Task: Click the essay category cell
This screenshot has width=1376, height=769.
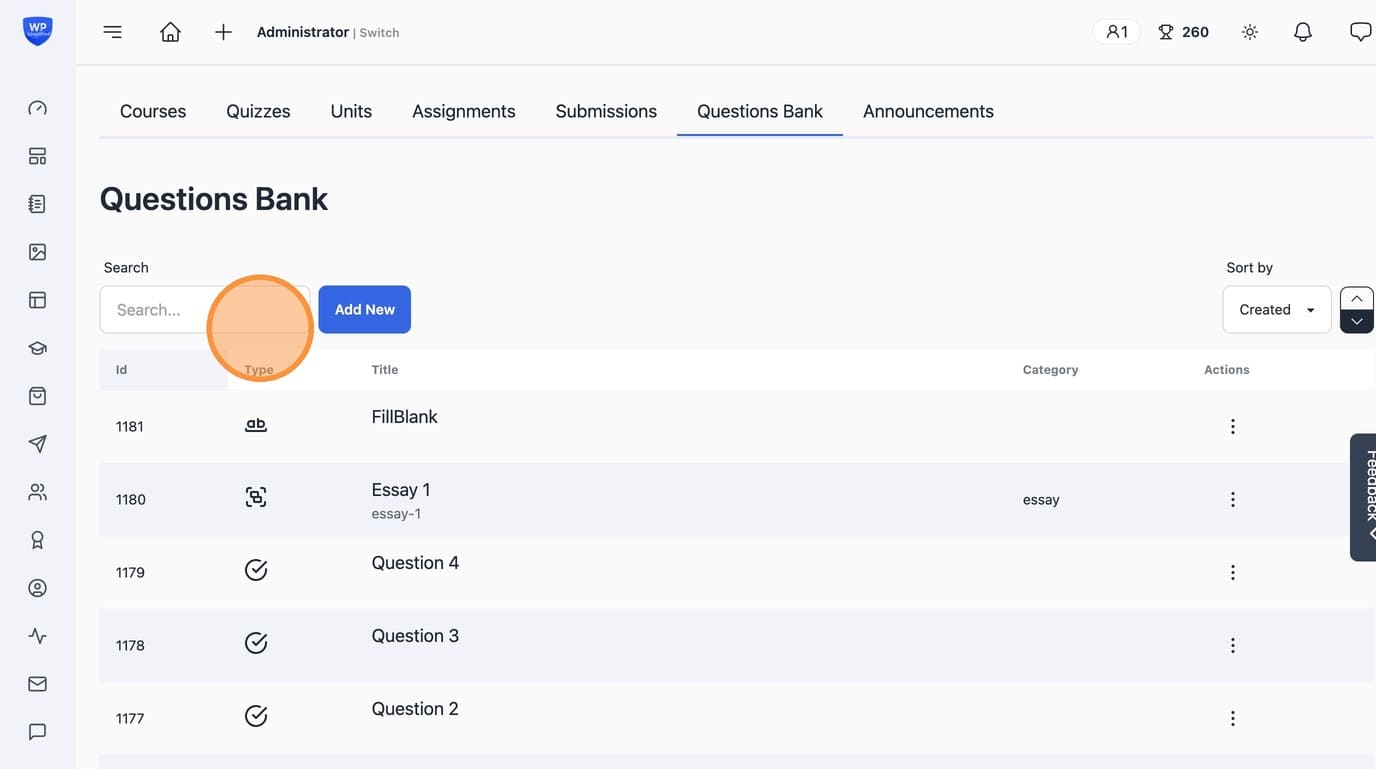Action: pyautogui.click(x=1041, y=499)
